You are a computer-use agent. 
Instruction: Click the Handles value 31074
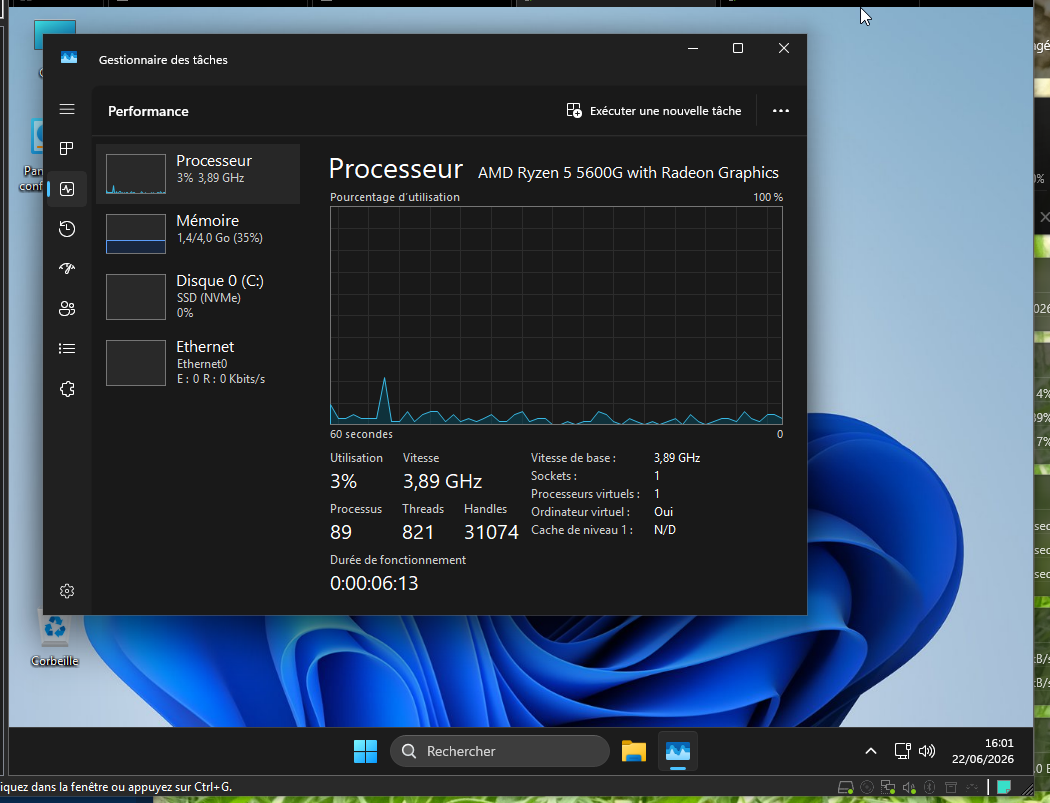[492, 532]
